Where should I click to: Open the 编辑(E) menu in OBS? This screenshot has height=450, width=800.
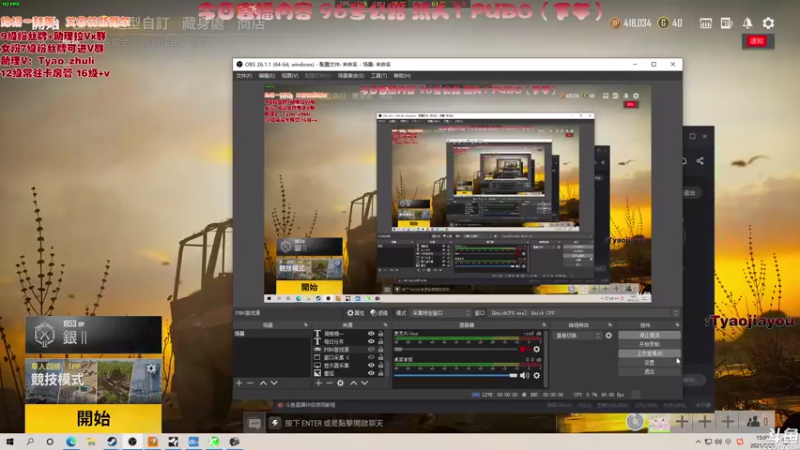(266, 76)
